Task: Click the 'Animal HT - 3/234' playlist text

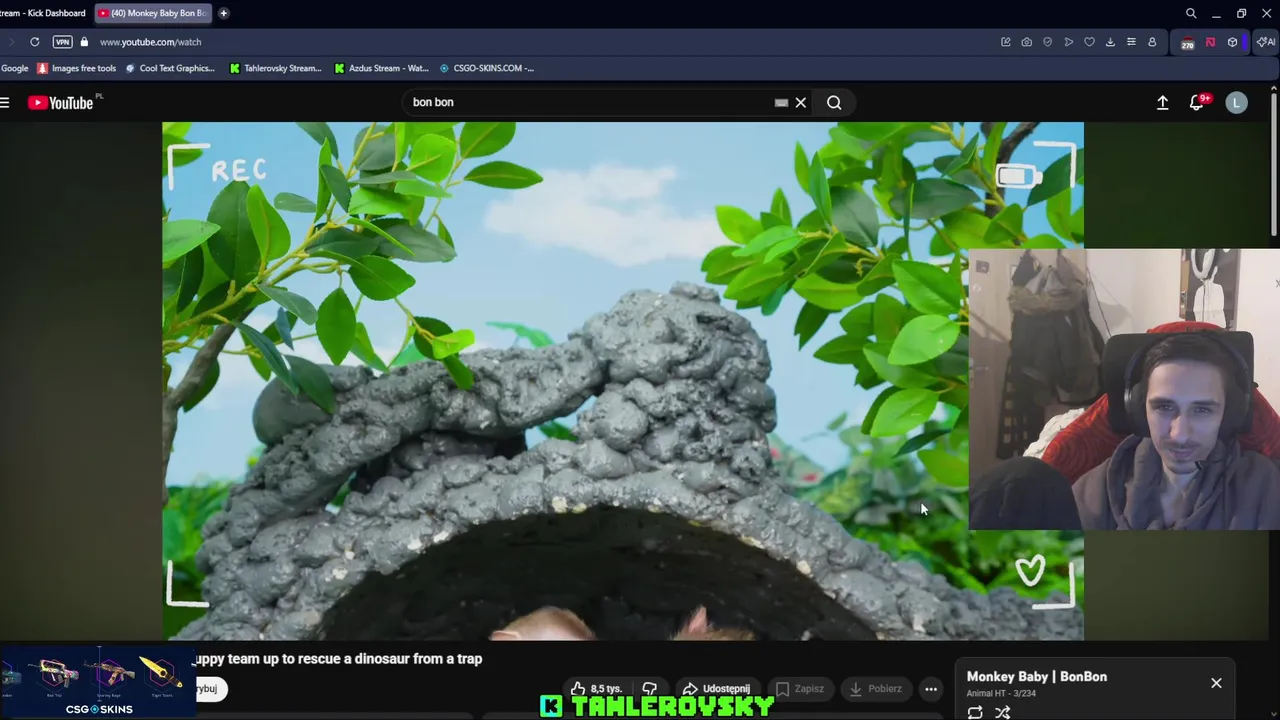Action: [x=1001, y=694]
